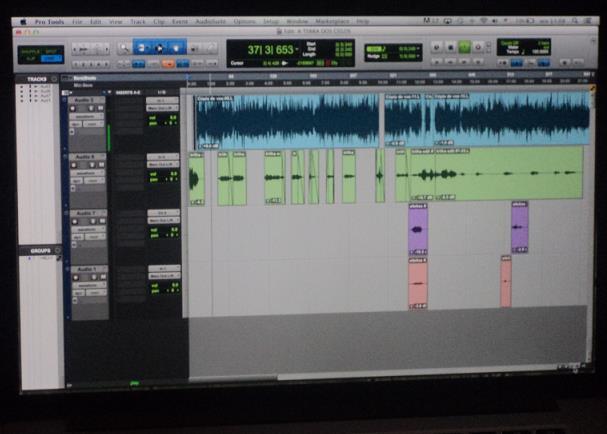Select the Selector tool

click(x=159, y=48)
